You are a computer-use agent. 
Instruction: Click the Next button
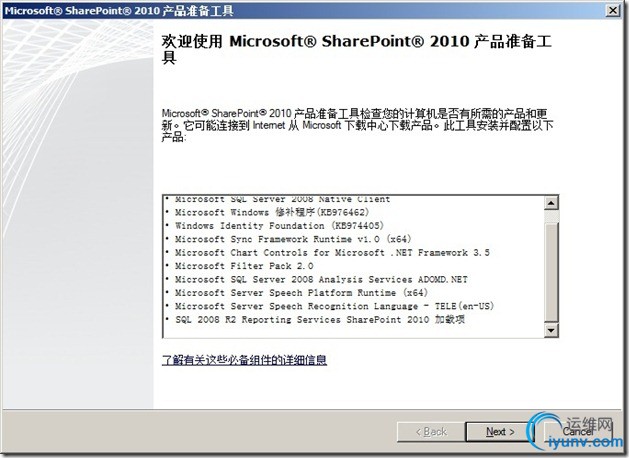click(500, 432)
